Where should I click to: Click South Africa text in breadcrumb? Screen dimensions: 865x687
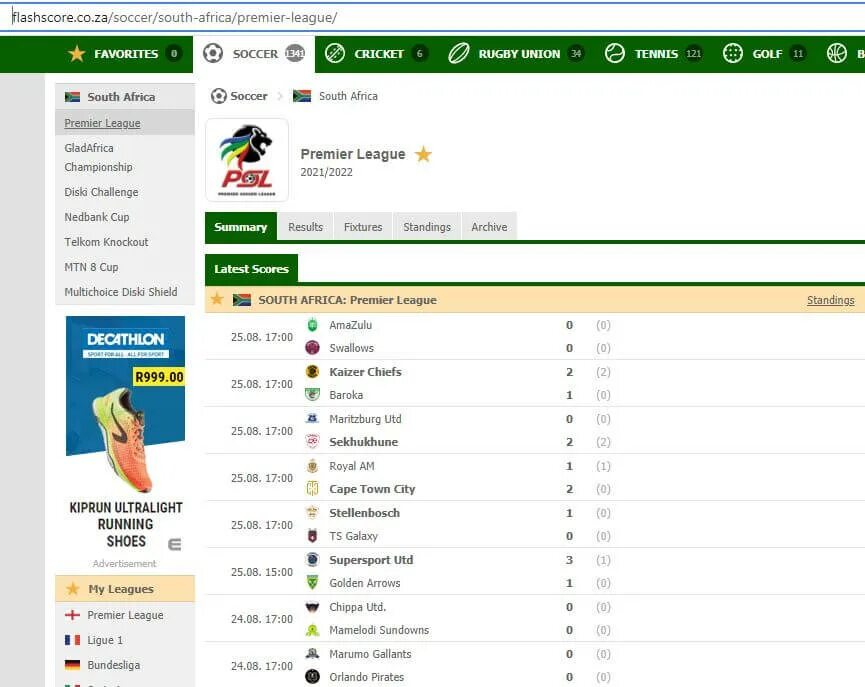pos(348,96)
